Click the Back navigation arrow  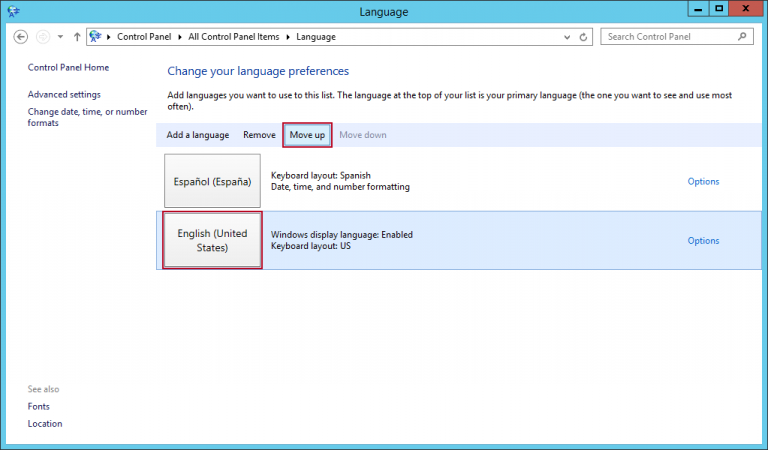point(22,37)
